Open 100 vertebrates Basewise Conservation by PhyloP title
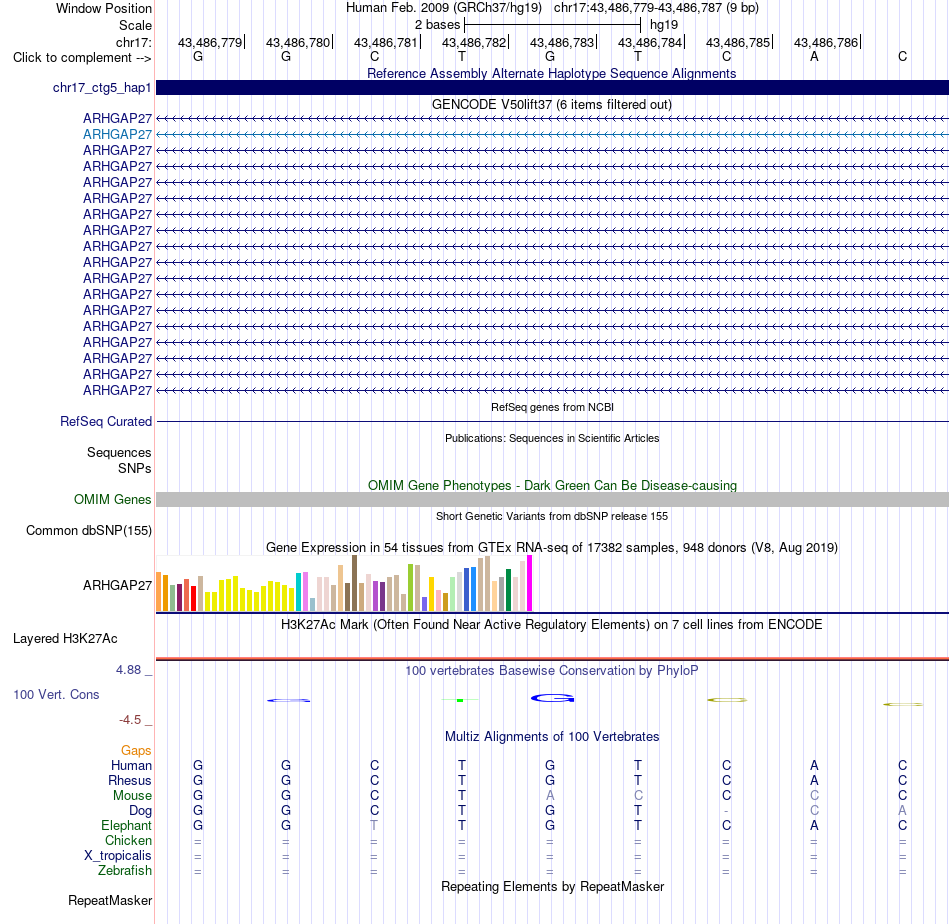 point(552,670)
